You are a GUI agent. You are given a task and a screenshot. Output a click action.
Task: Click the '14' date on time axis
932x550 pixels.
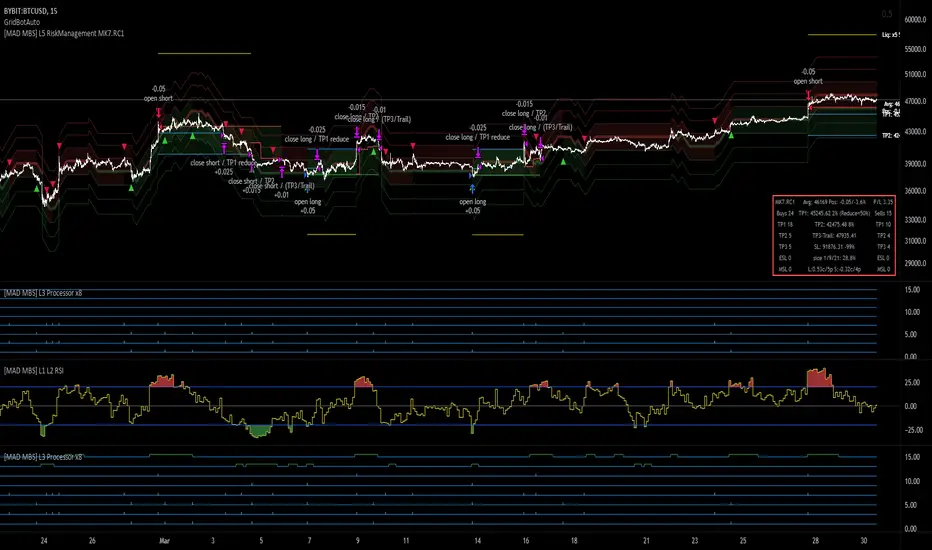click(477, 540)
